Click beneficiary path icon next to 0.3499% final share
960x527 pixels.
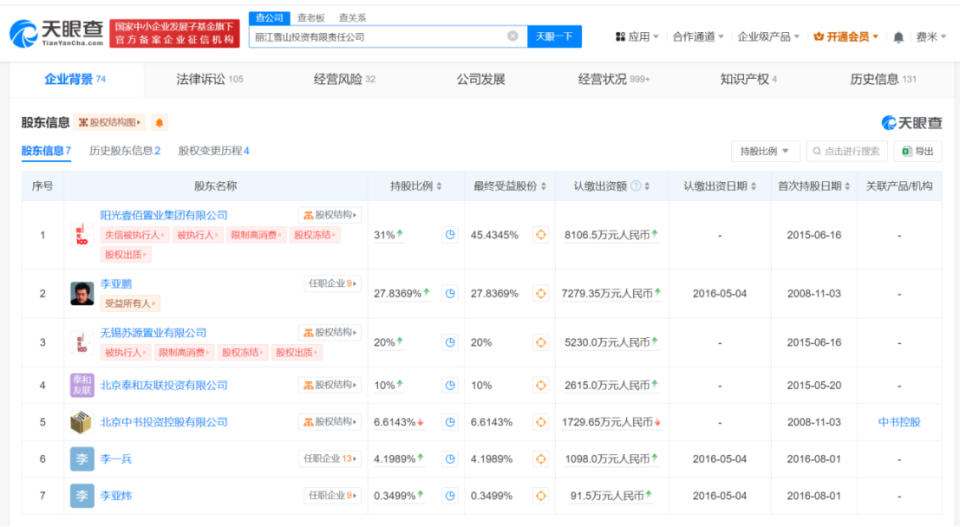tap(541, 495)
